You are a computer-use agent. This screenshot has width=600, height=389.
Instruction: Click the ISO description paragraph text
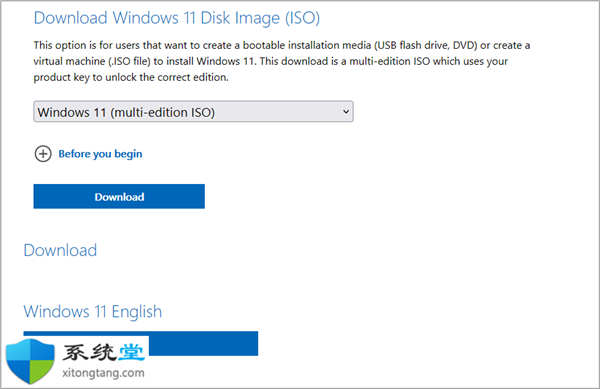[282, 61]
